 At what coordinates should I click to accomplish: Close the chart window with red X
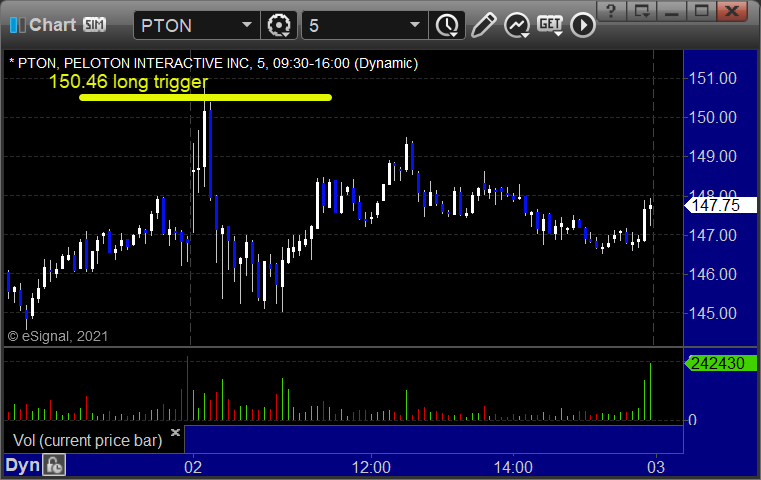[x=732, y=11]
